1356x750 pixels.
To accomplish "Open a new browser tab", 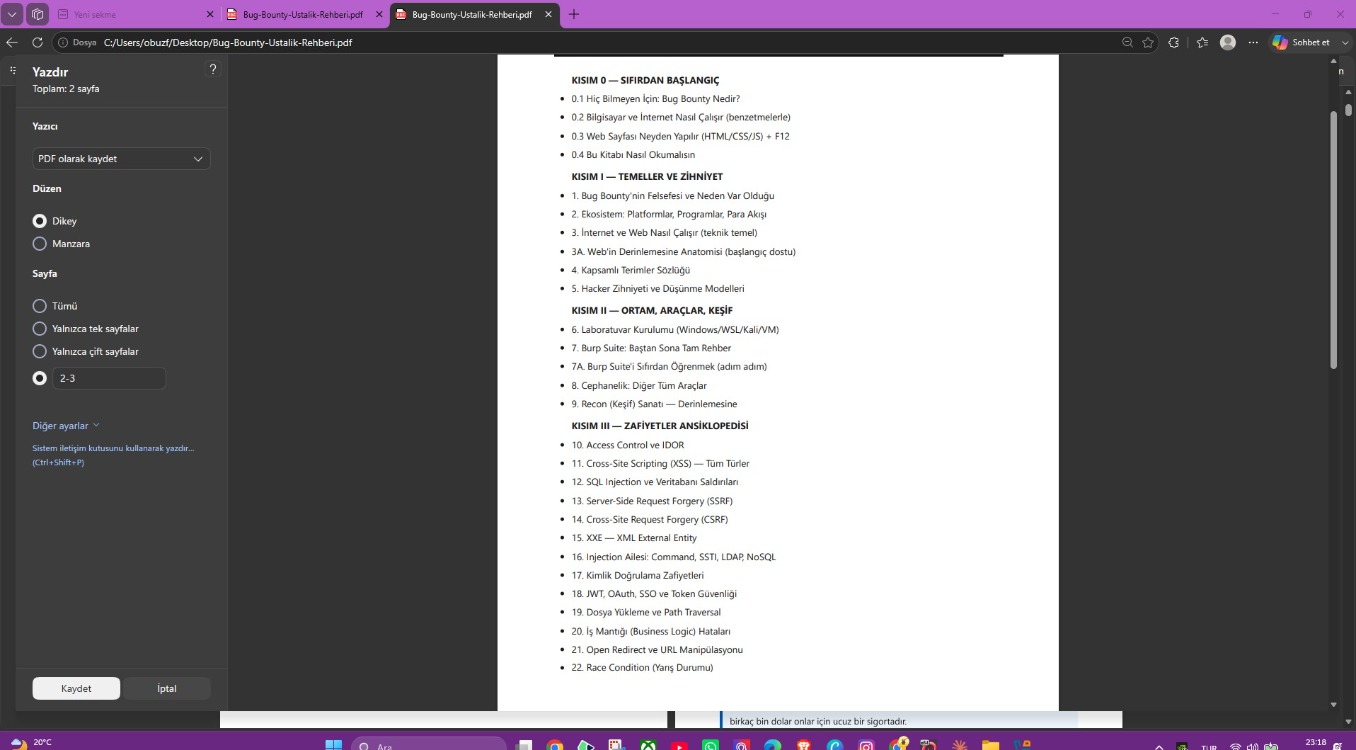I will pos(573,15).
